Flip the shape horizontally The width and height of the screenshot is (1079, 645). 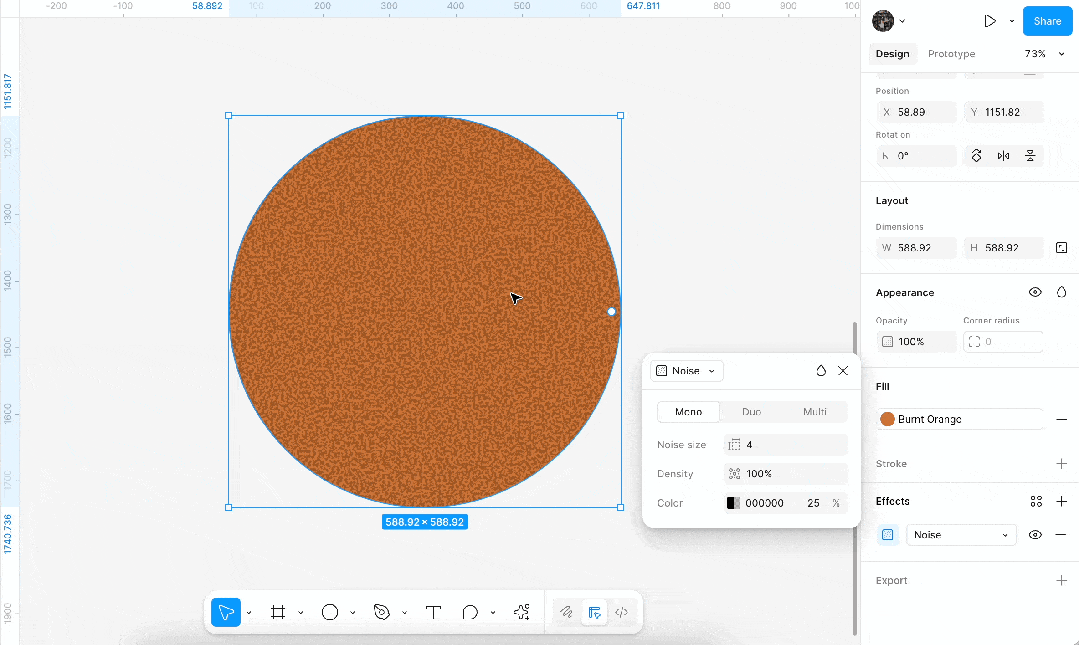1003,156
